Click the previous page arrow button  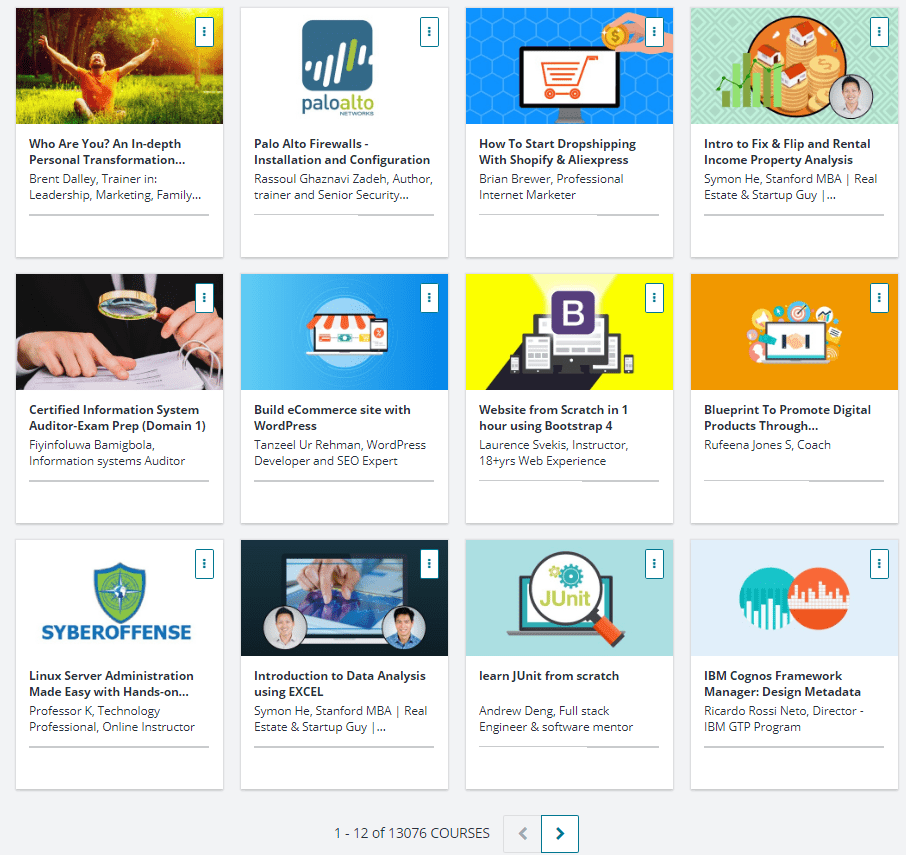522,834
